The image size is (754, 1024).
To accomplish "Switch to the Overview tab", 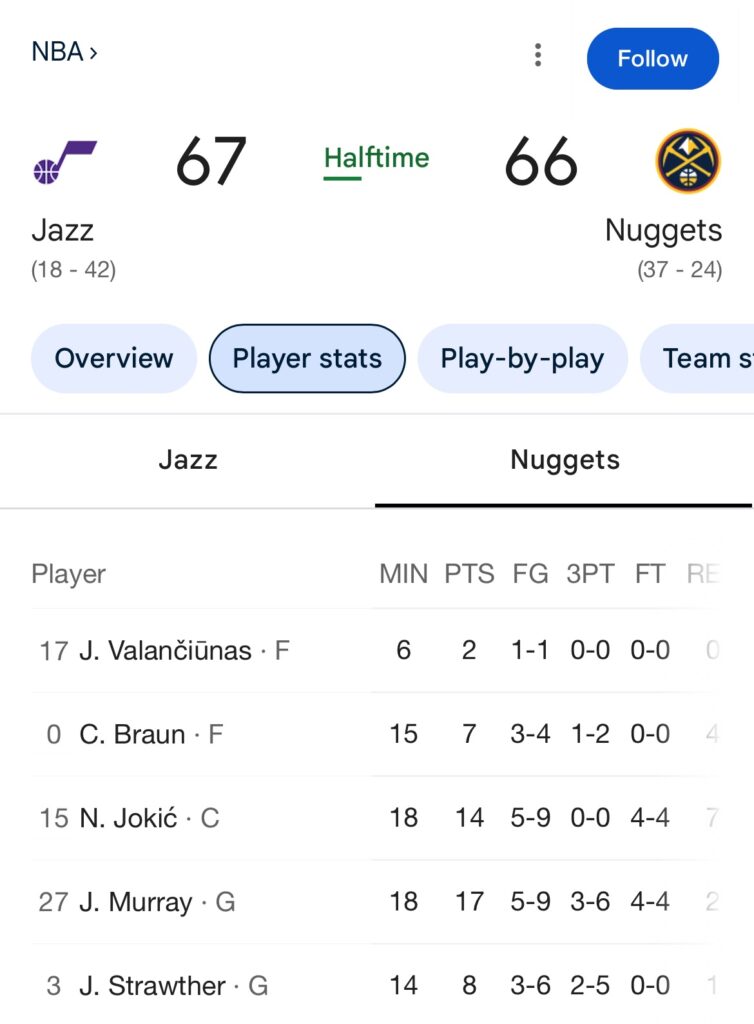I will click(x=114, y=358).
